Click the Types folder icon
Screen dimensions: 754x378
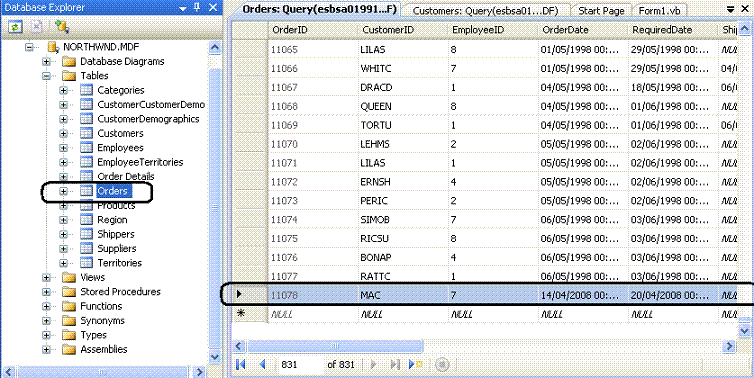tap(70, 335)
